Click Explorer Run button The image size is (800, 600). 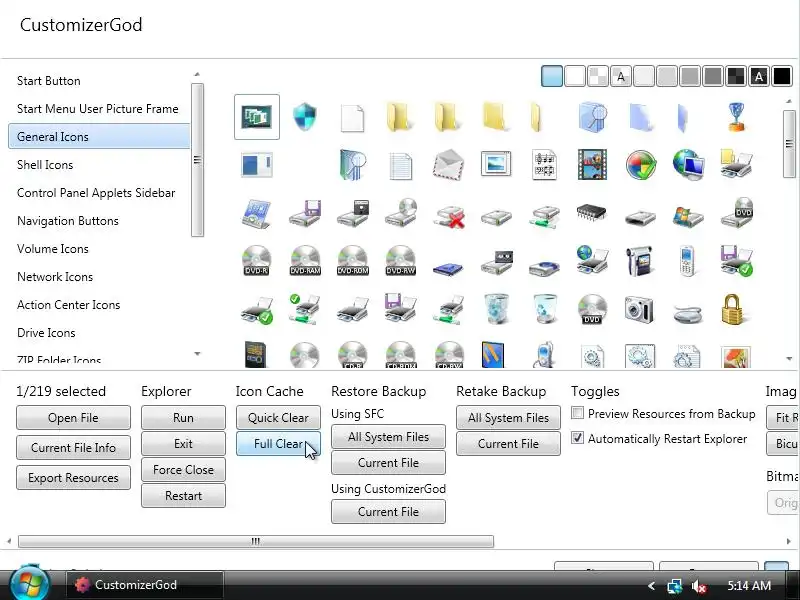tap(183, 417)
